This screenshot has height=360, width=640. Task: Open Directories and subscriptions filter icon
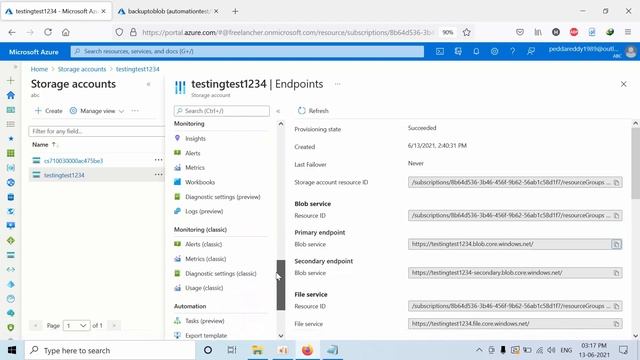pos(458,51)
